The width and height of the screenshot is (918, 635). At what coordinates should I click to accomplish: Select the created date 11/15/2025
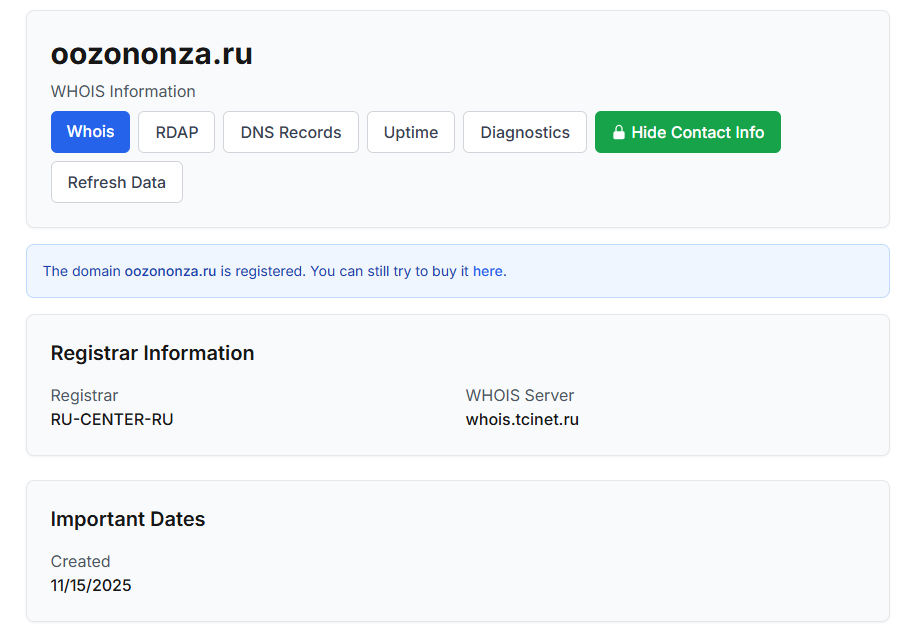91,585
